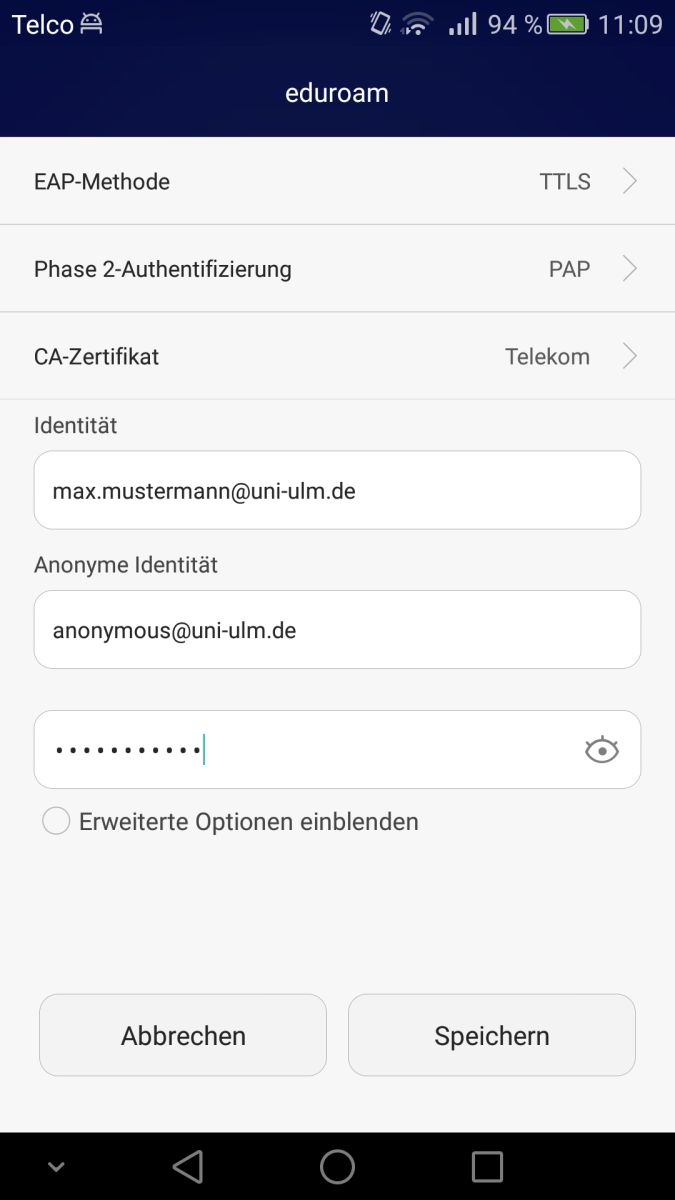Tap the Android back navigation icon

click(x=188, y=1166)
